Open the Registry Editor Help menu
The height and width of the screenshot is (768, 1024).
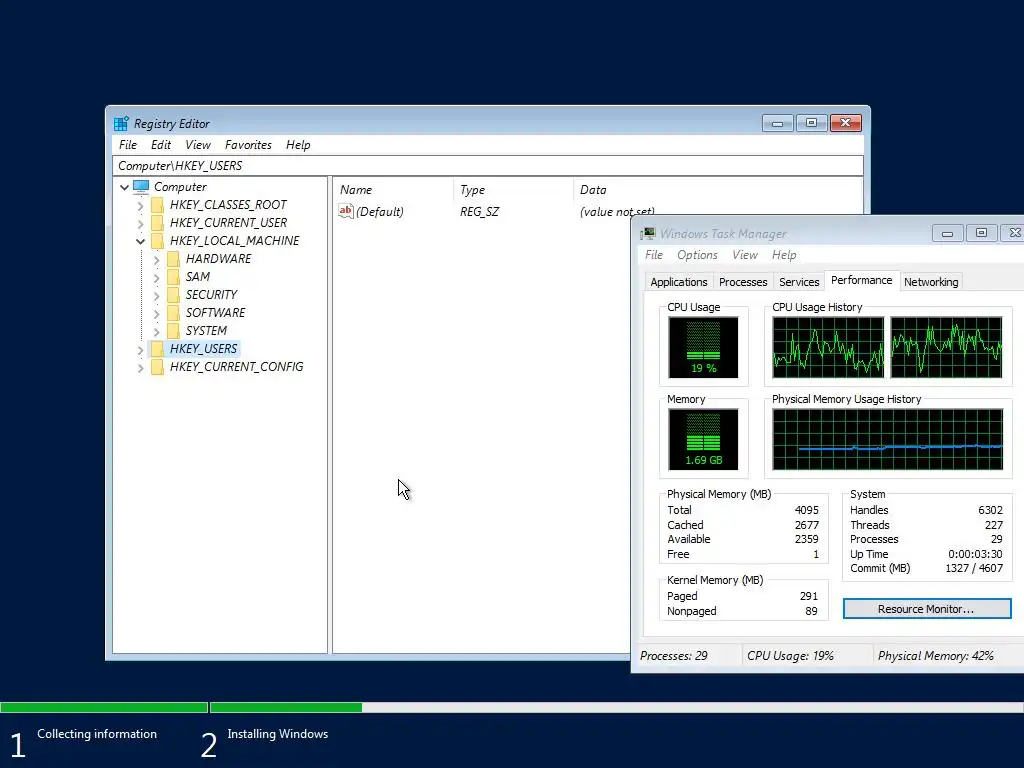(298, 145)
